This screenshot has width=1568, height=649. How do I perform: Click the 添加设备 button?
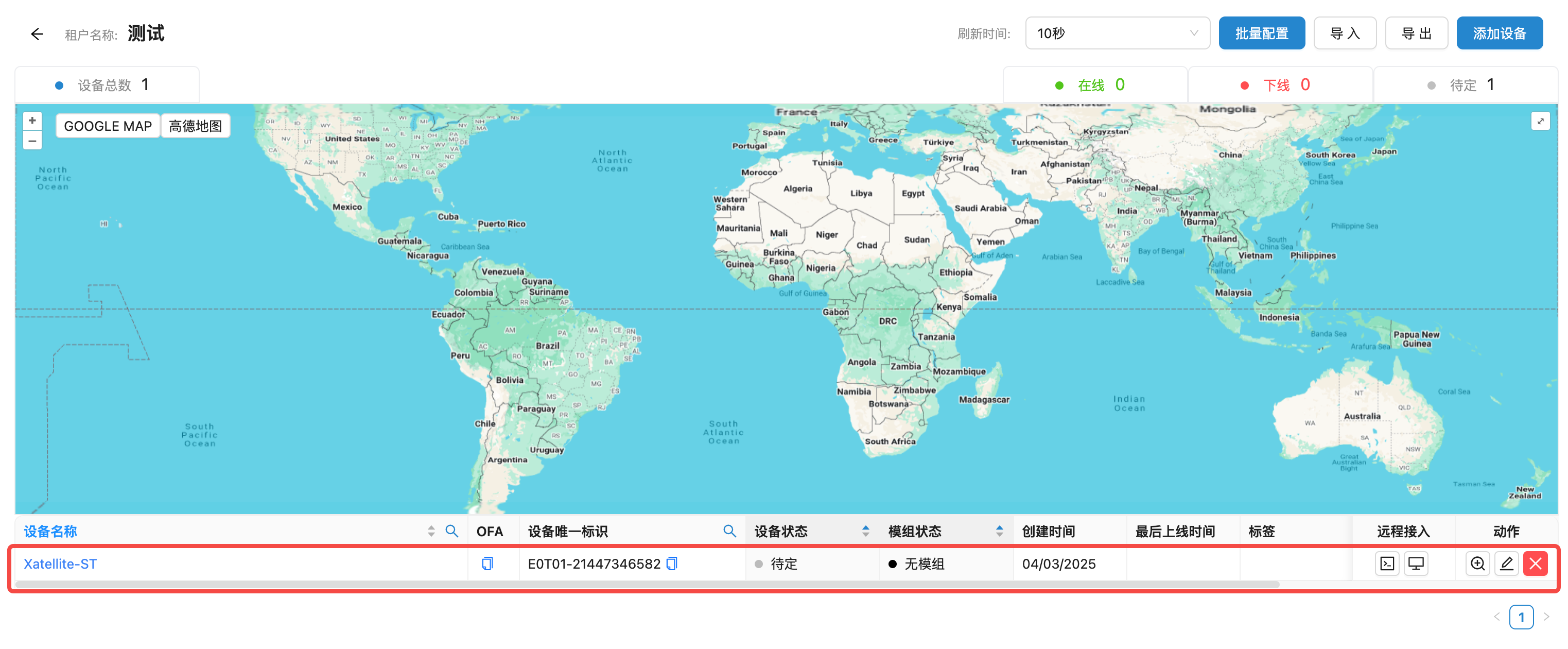pyautogui.click(x=1499, y=33)
